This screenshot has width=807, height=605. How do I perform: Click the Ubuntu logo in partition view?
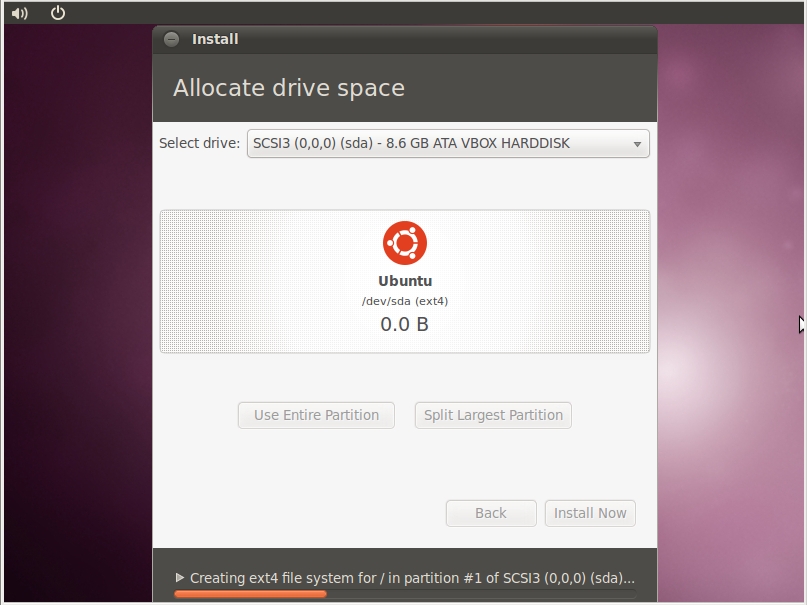coord(405,243)
